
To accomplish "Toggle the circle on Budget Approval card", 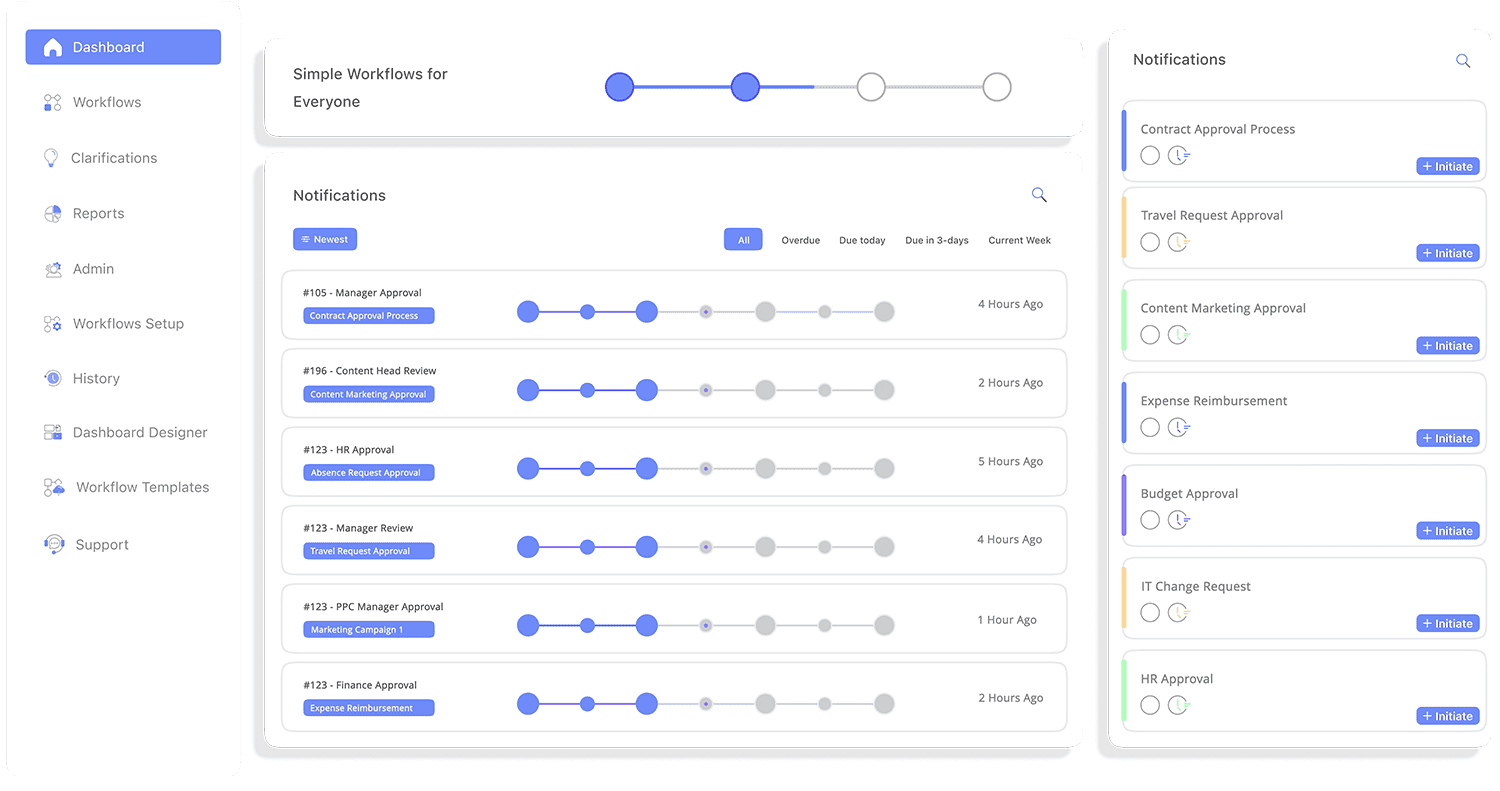I will tap(1150, 520).
